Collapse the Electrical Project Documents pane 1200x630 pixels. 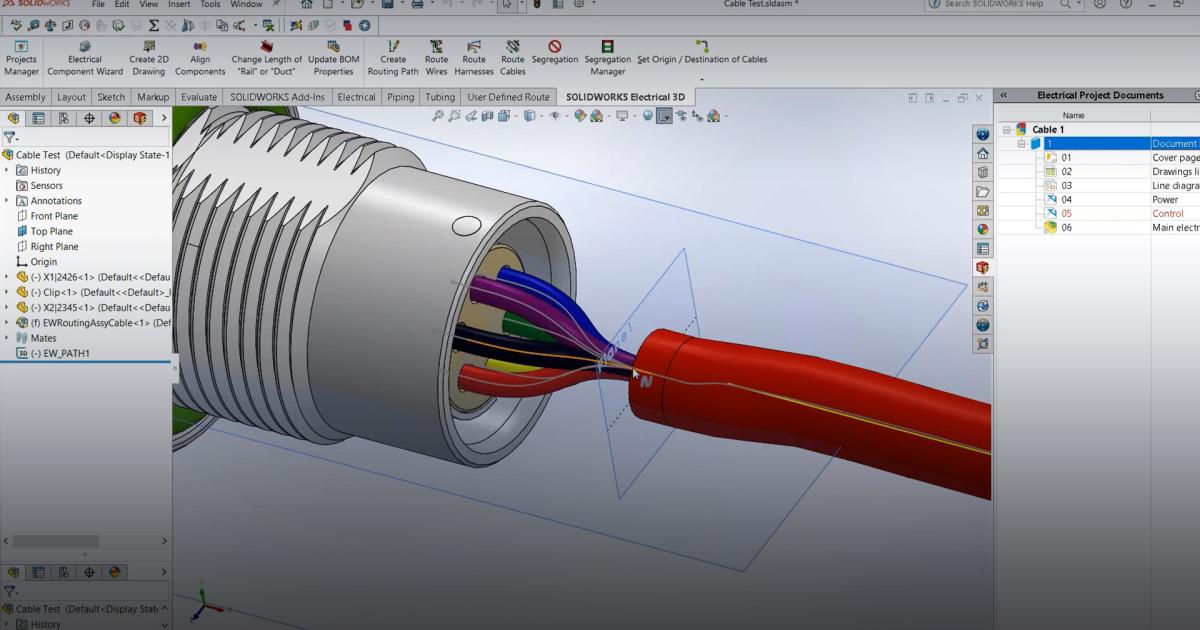pyautogui.click(x=1003, y=95)
